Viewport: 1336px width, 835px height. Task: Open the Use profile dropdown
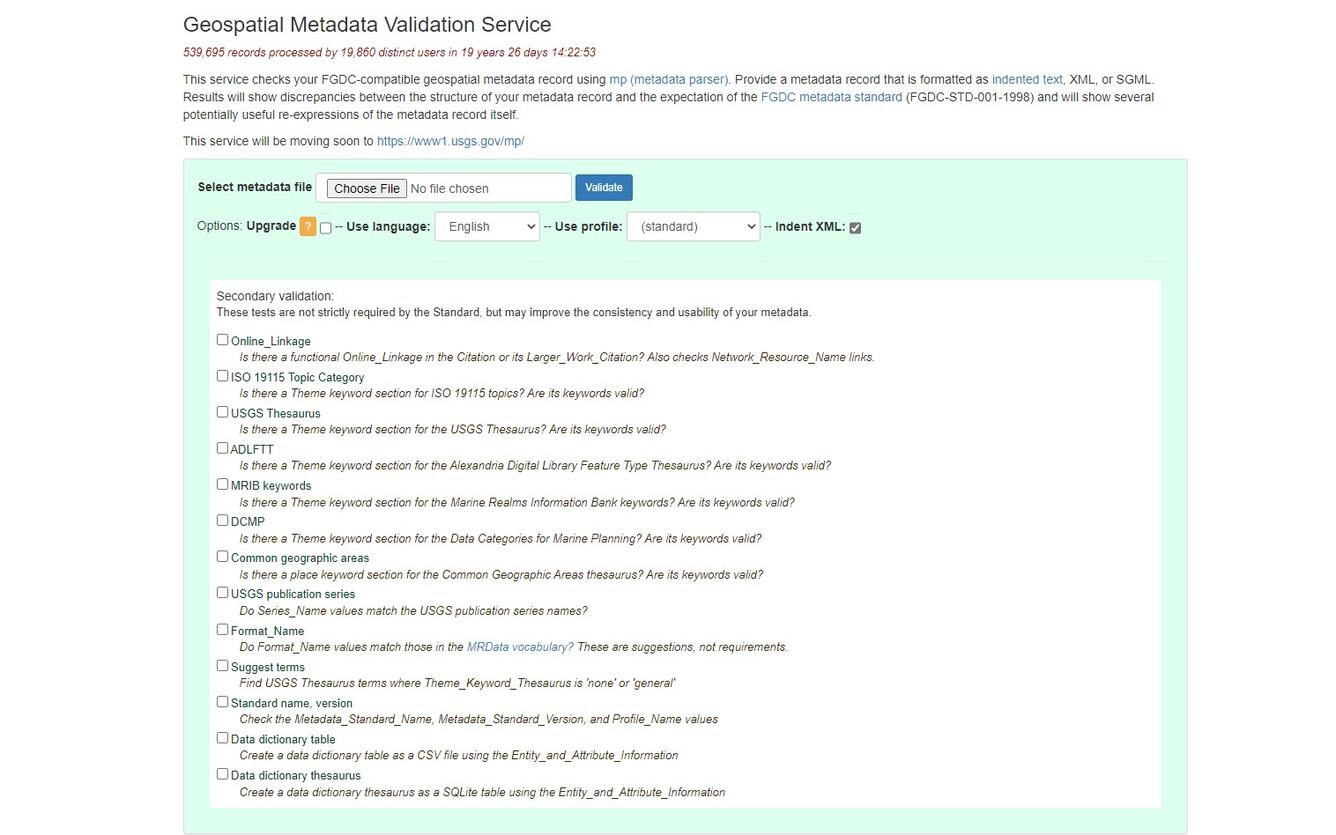click(x=693, y=226)
